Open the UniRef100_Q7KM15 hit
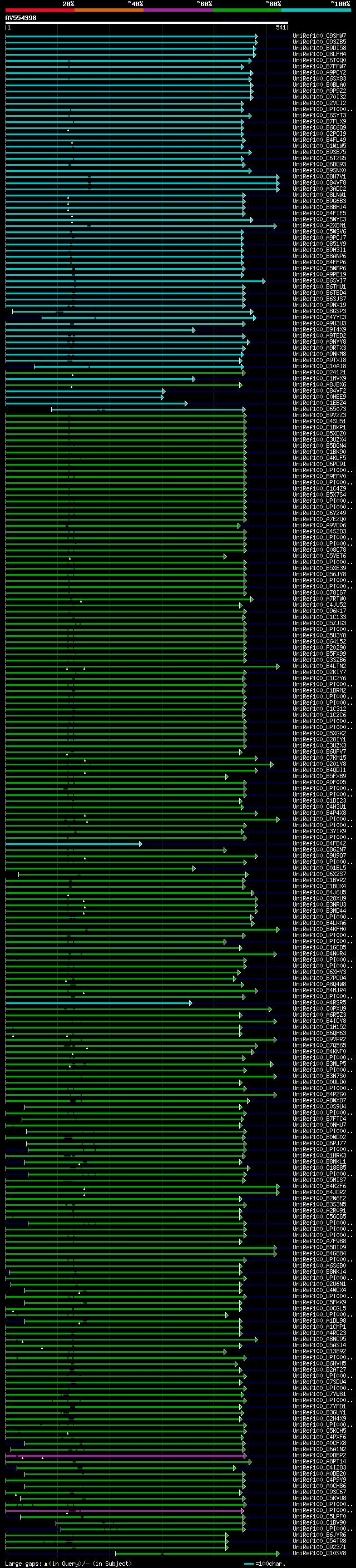Screen dimensions: 356x1568 pyautogui.click(x=319, y=758)
